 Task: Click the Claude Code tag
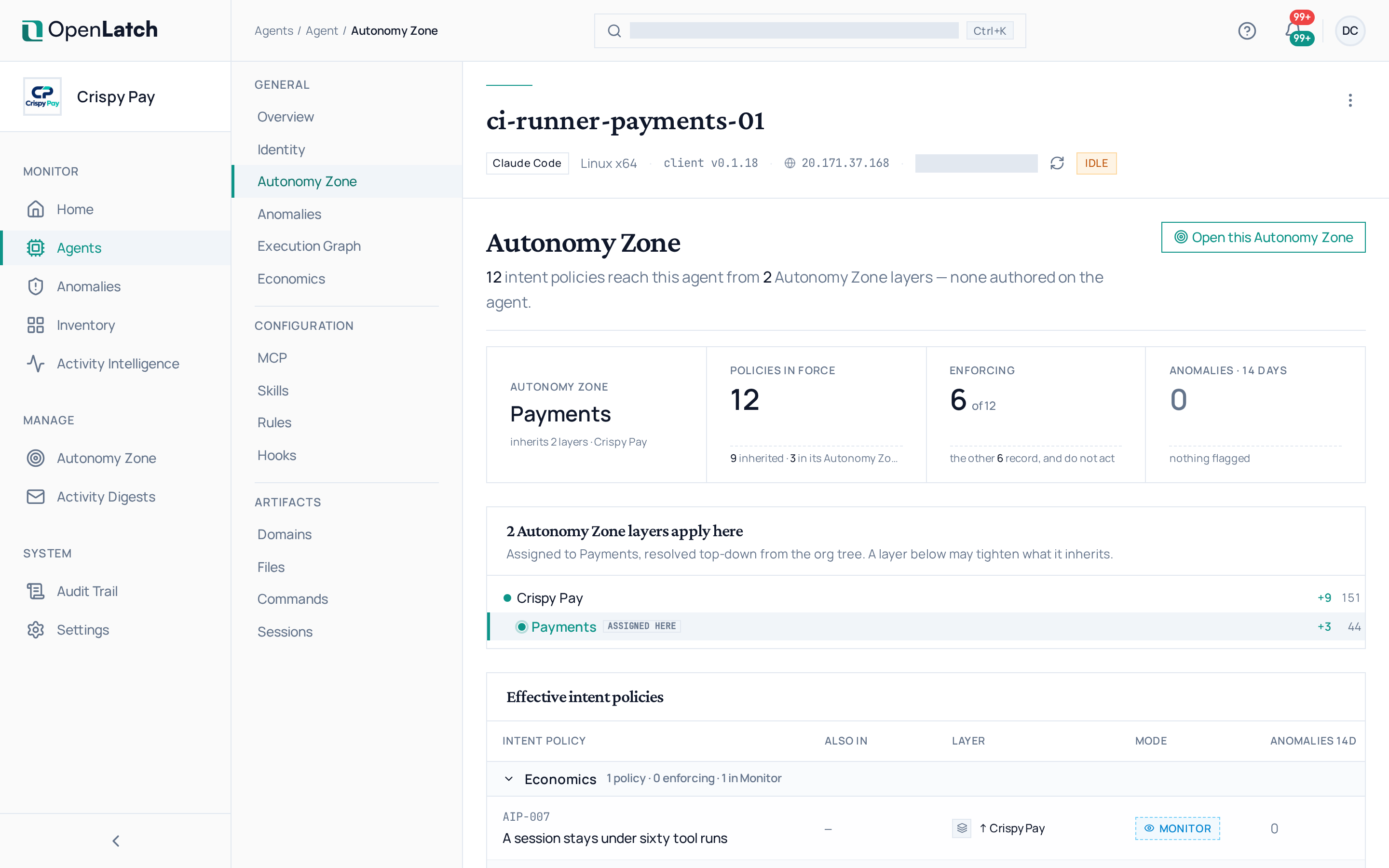tap(527, 163)
